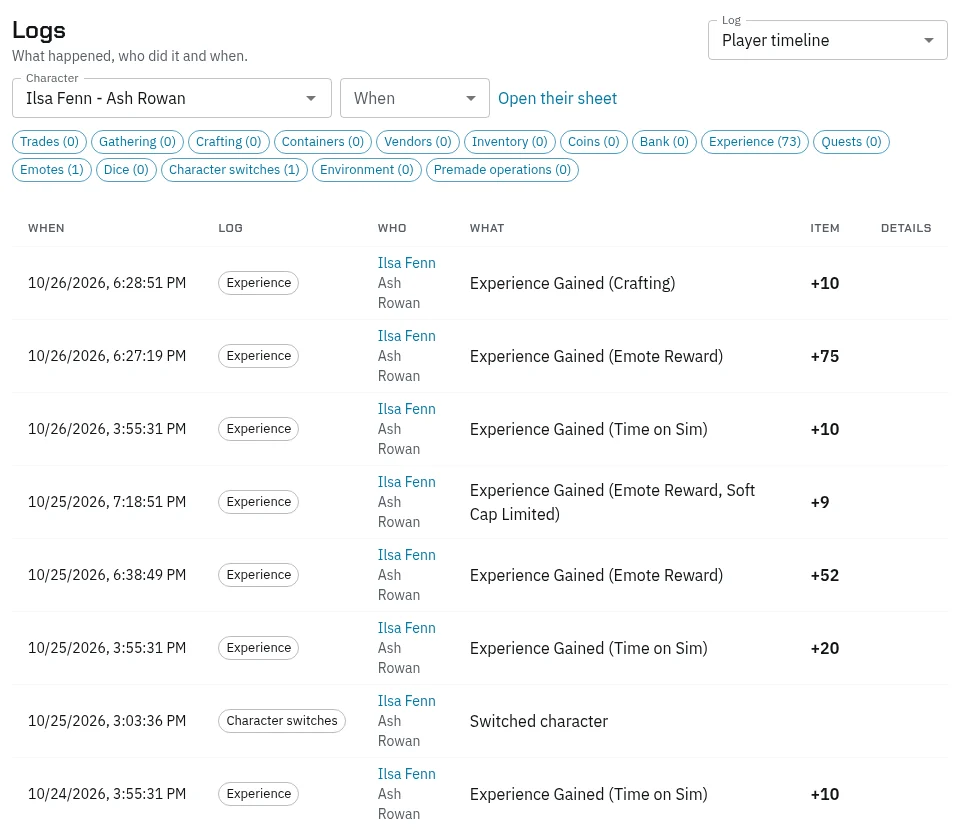960x830 pixels.
Task: Open Ilsa Fenn link in the 10/24/2026 row
Action: [x=407, y=774]
